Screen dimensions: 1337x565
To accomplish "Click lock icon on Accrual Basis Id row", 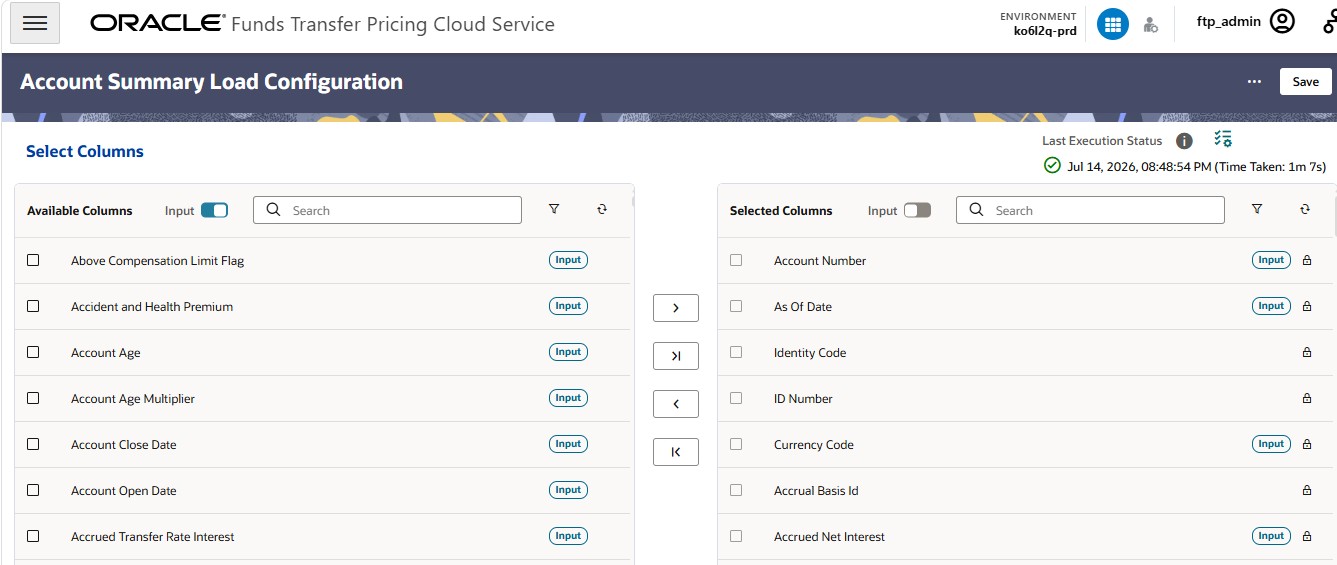I will [1306, 490].
